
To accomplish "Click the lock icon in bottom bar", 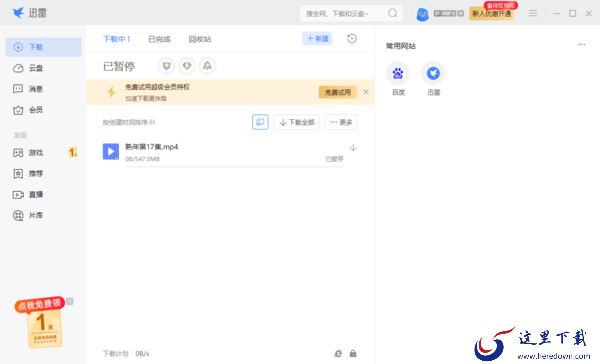I will tap(353, 353).
